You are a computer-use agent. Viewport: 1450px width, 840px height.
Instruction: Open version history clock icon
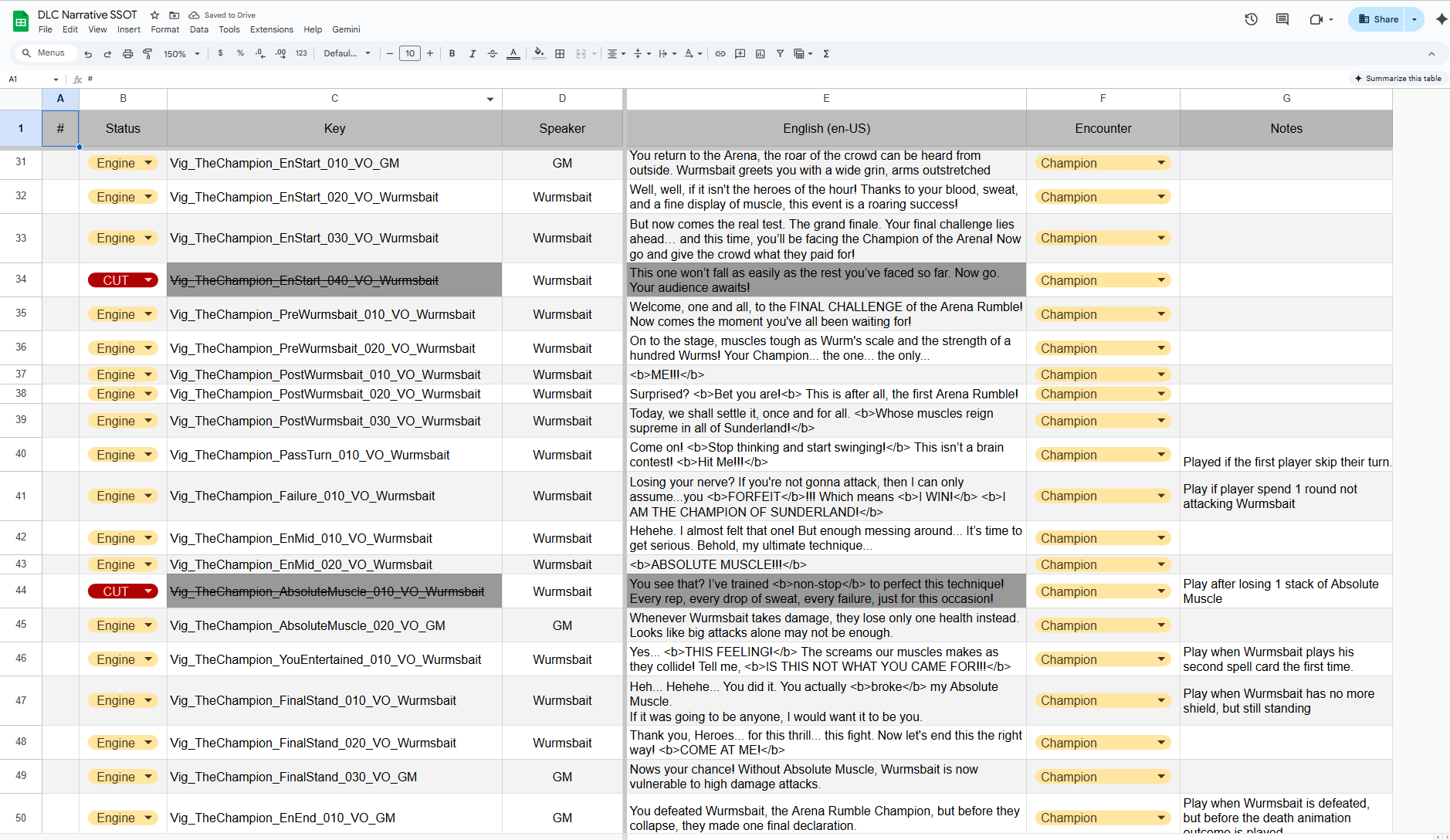point(1251,19)
